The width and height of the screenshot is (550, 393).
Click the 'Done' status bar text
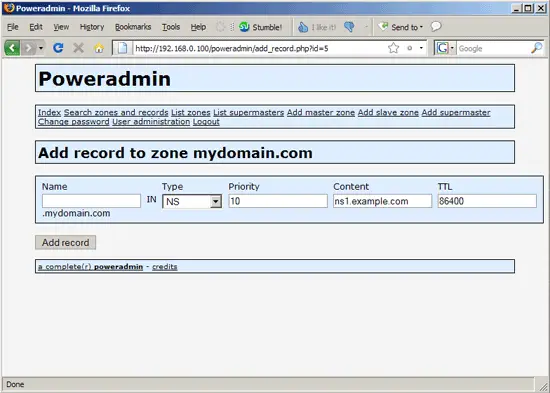(x=15, y=385)
